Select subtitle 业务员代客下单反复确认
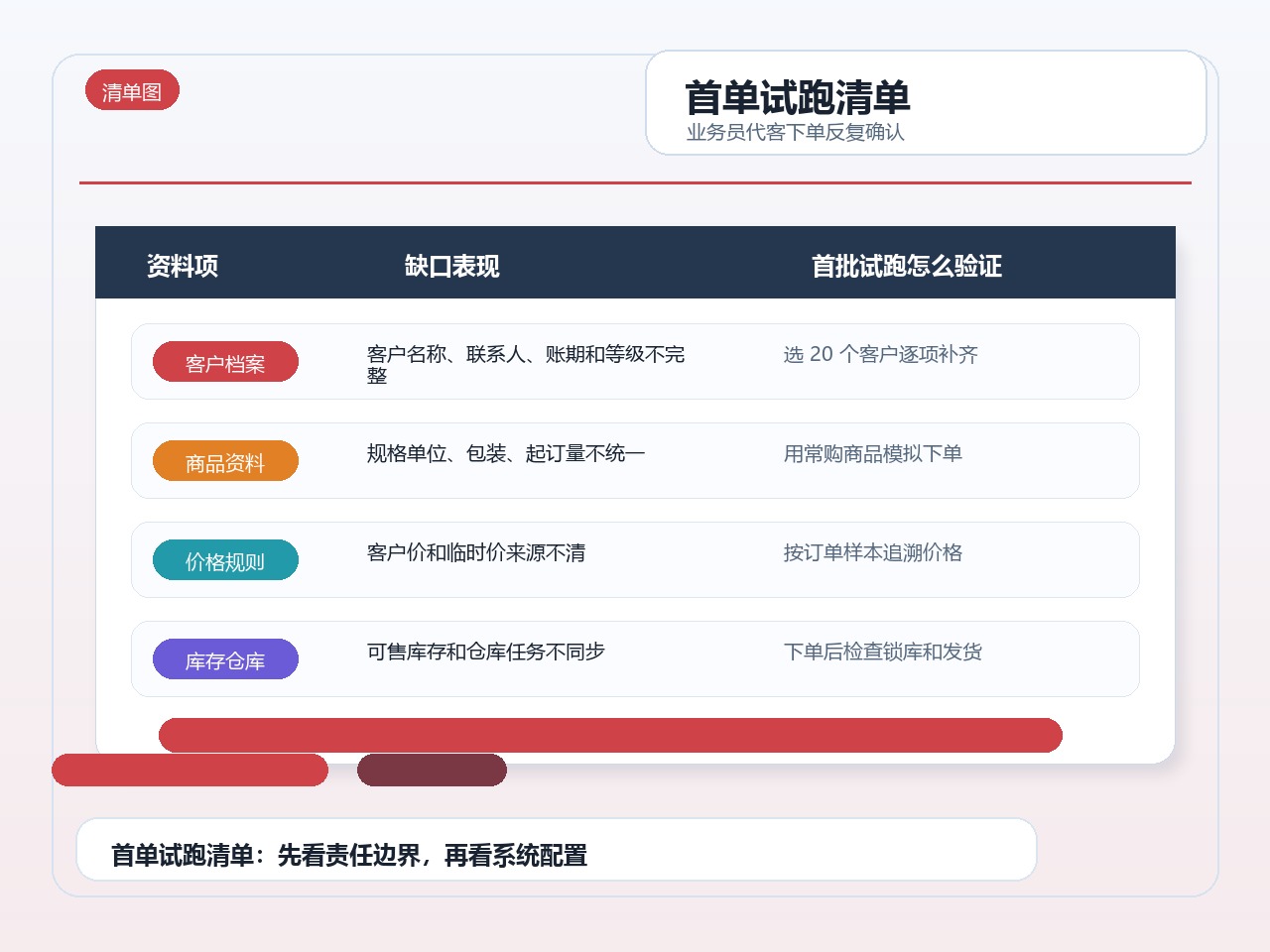 795,132
